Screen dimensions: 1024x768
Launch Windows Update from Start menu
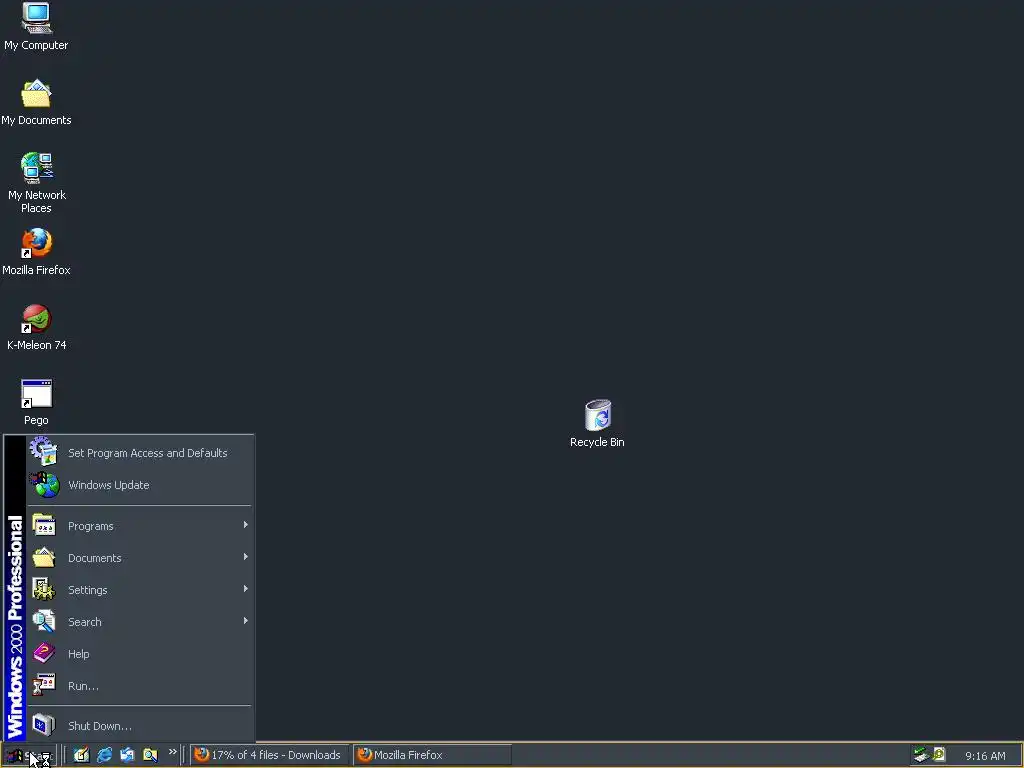pyautogui.click(x=139, y=485)
